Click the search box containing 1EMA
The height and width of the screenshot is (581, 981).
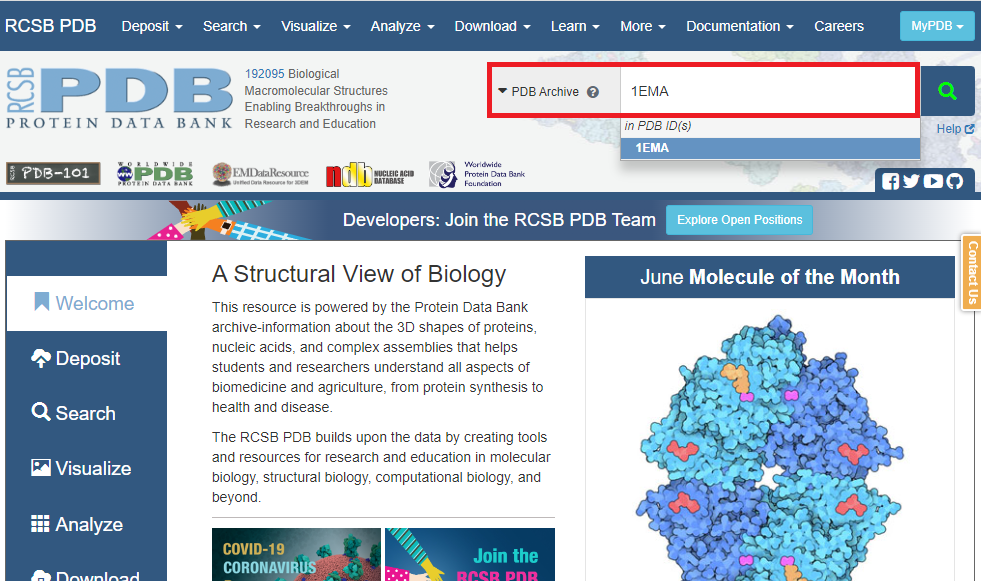click(769, 91)
